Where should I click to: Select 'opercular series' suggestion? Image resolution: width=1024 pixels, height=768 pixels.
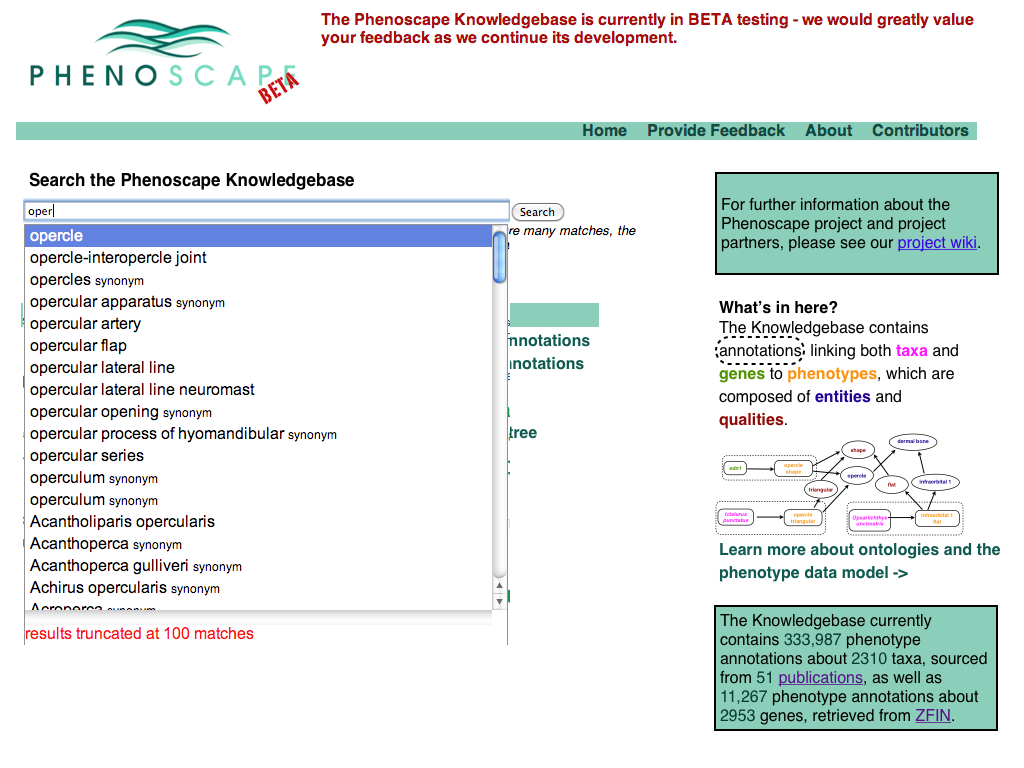point(258,456)
